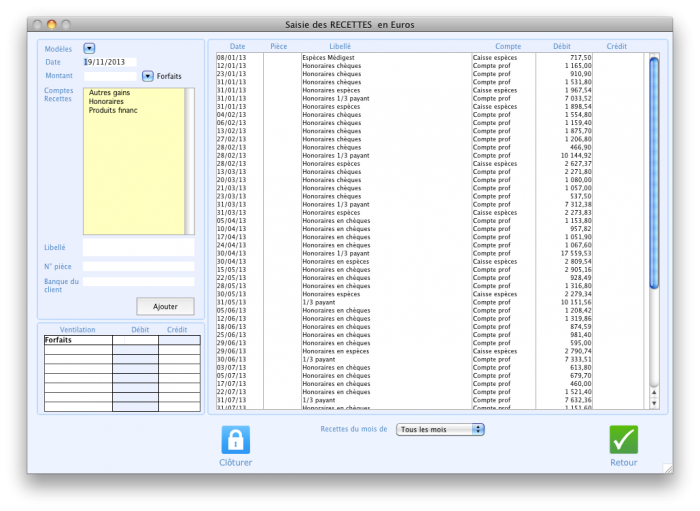
Task: Click the Comptes Recettes list scrollbar
Action: click(x=190, y=161)
